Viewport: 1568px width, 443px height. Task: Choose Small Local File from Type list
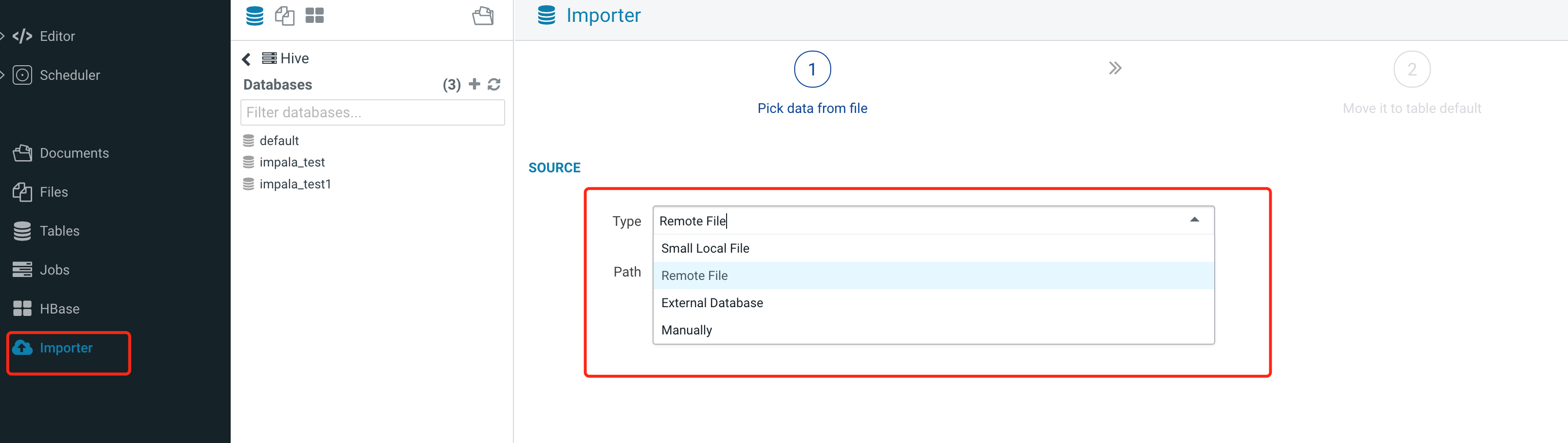[x=705, y=248]
